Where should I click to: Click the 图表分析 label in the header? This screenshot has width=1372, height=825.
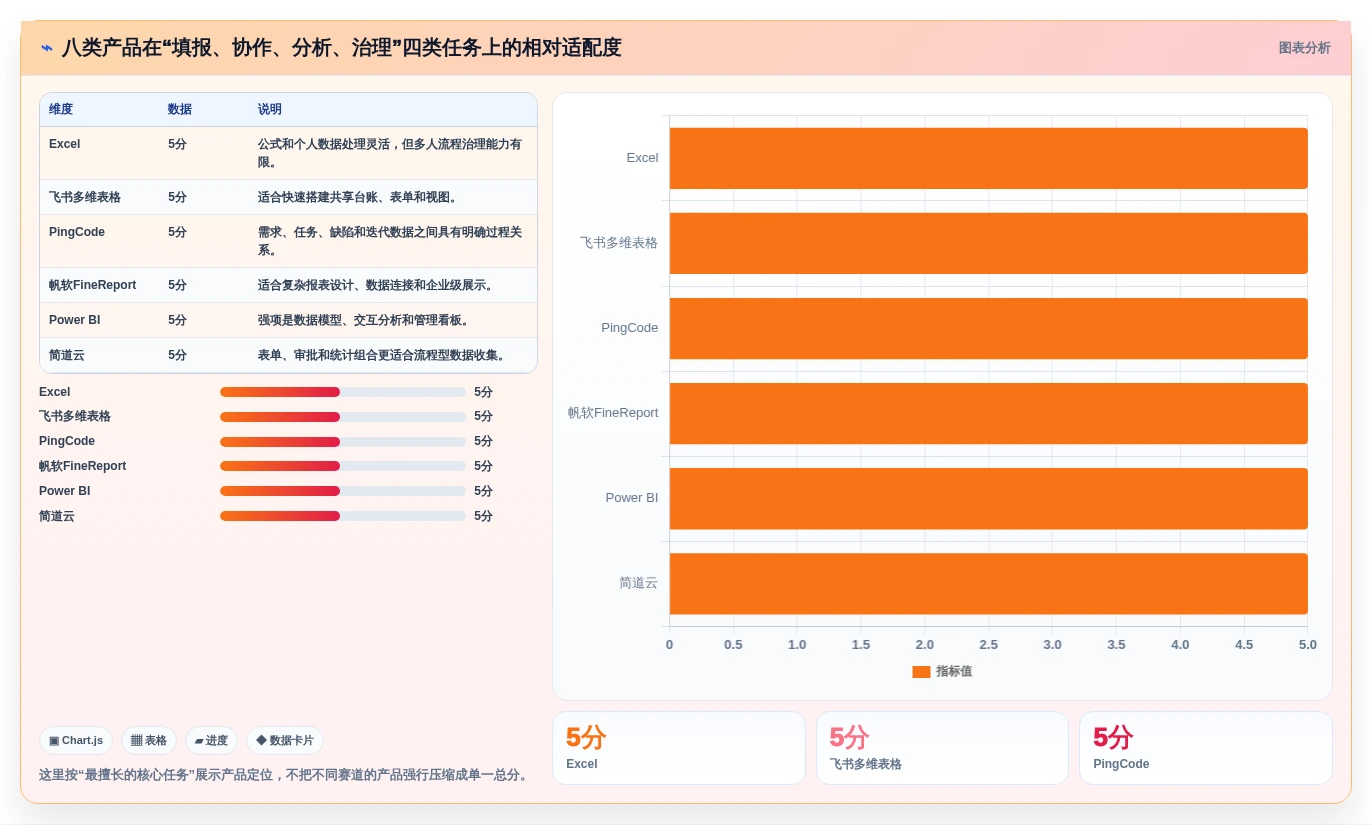coord(1304,48)
